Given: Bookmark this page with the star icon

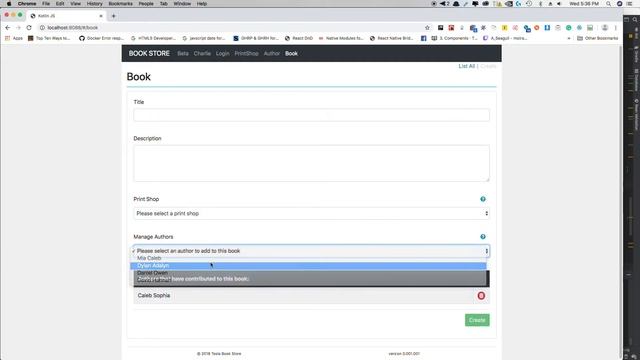Looking at the screenshot, I should tap(427, 28).
